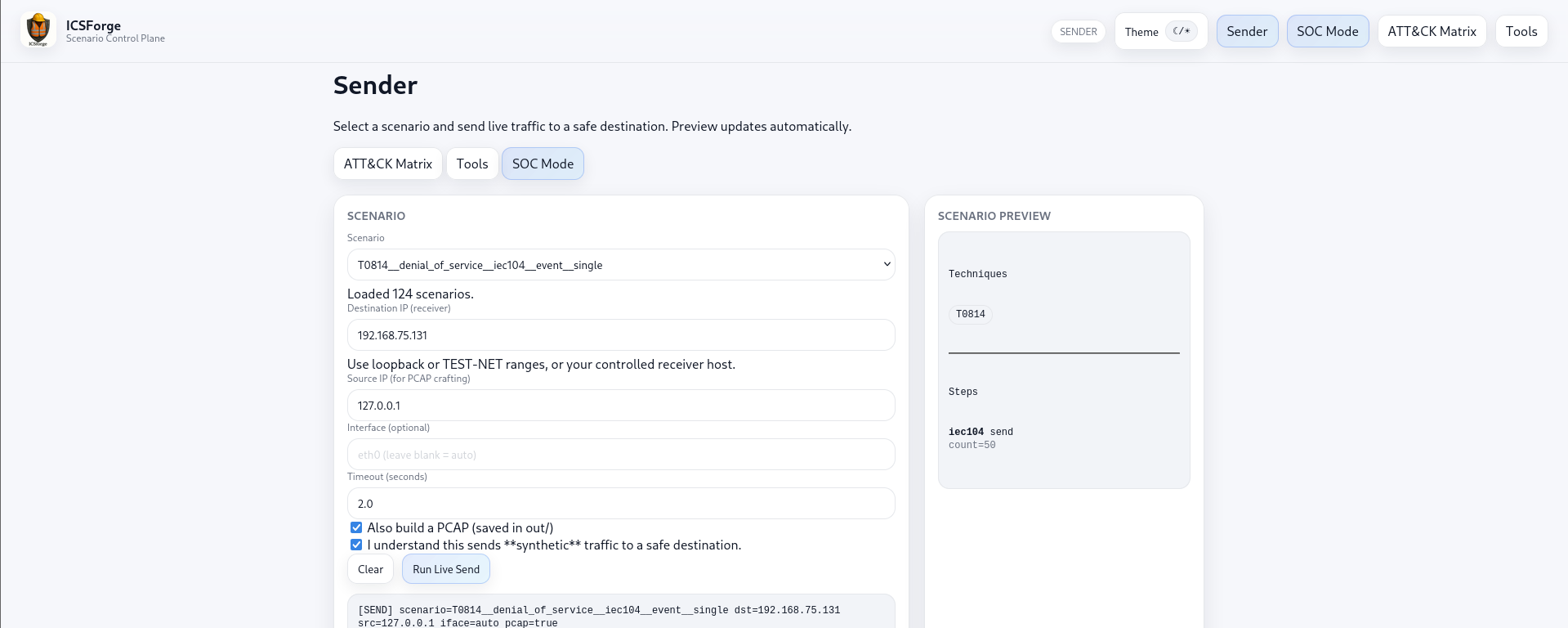1568x628 pixels.
Task: Click the Timeout seconds field
Action: click(621, 503)
